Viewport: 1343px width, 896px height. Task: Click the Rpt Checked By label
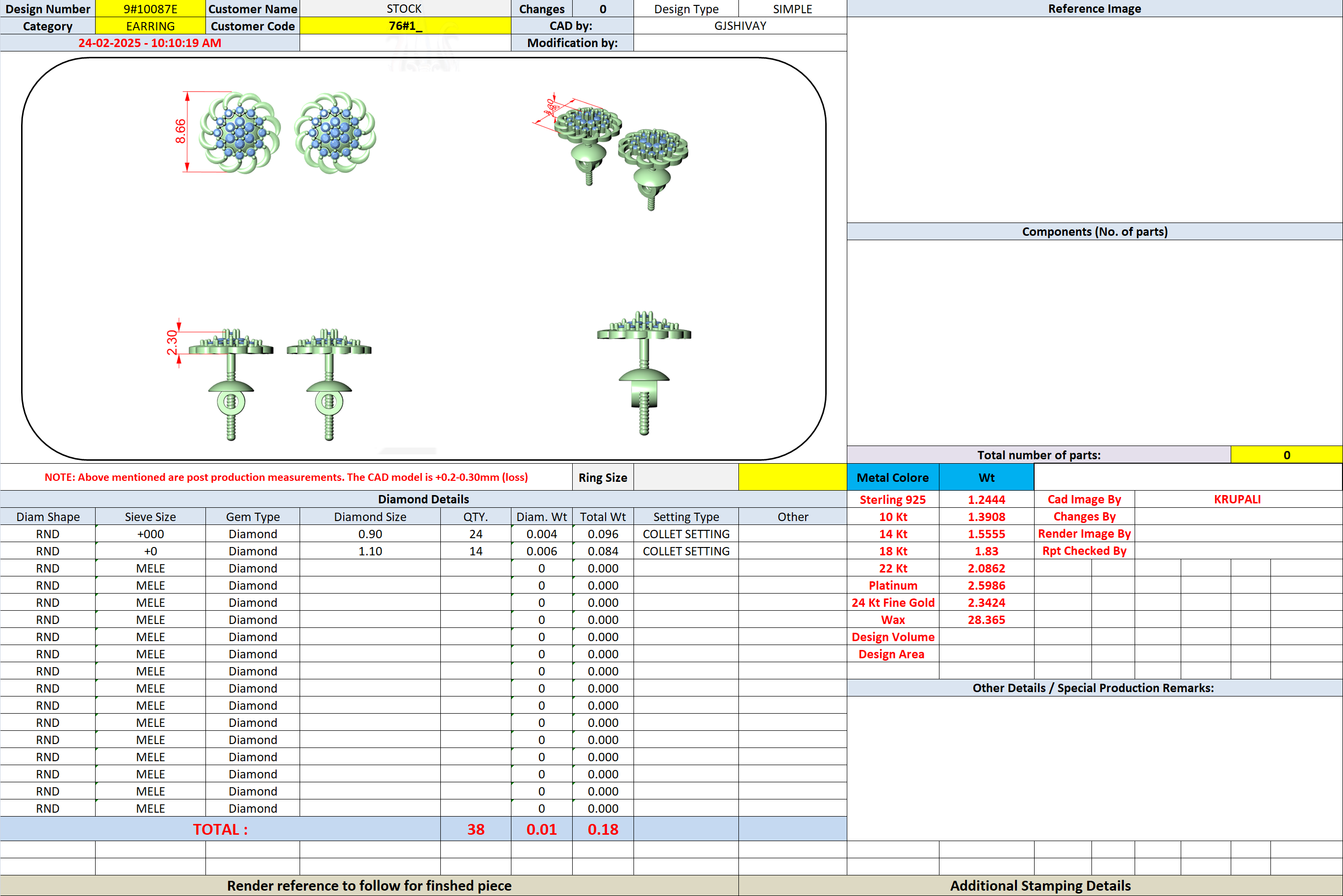pyautogui.click(x=1084, y=551)
